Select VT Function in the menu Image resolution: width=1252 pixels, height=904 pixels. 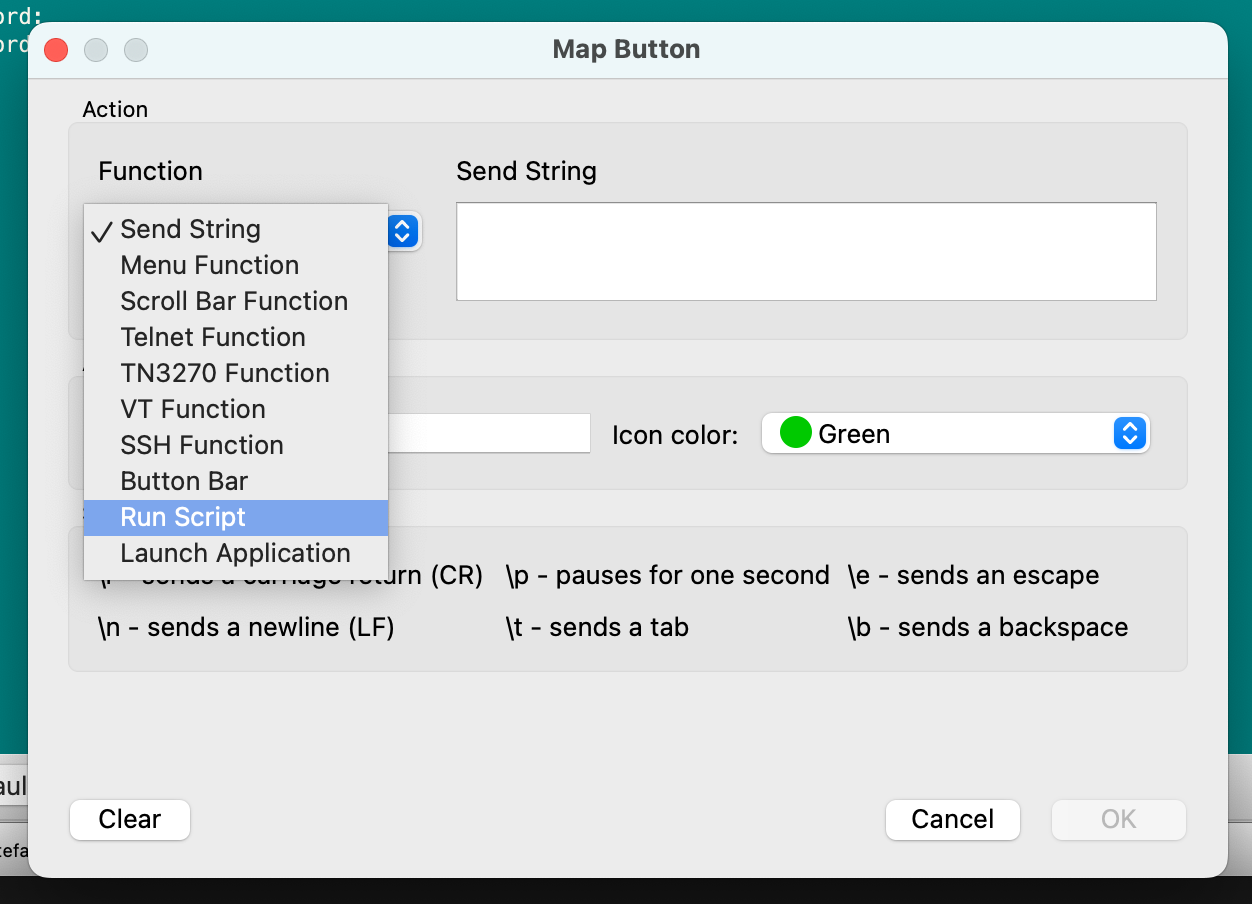[x=193, y=409]
